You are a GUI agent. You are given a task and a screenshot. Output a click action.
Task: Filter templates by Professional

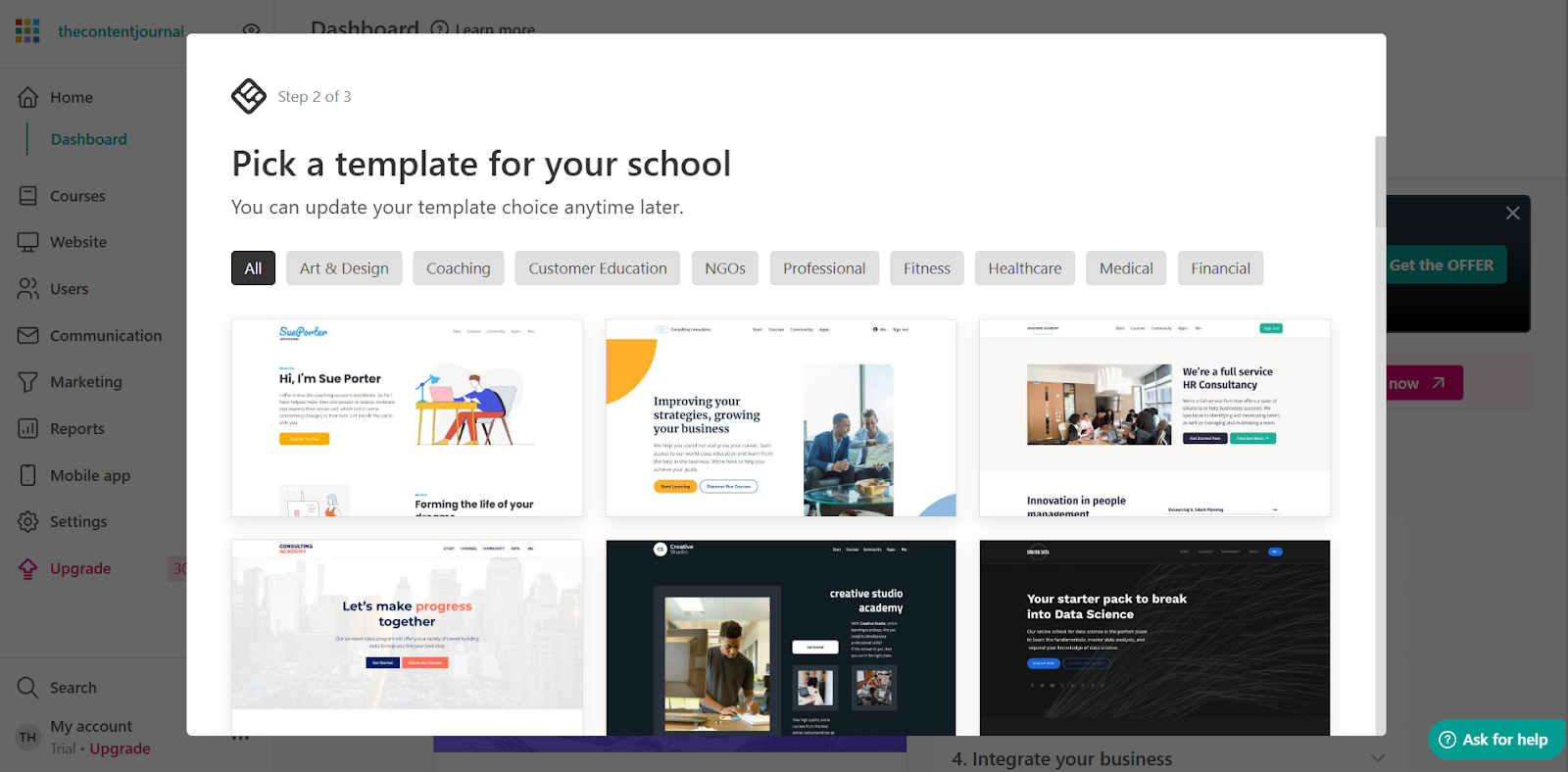coord(824,268)
